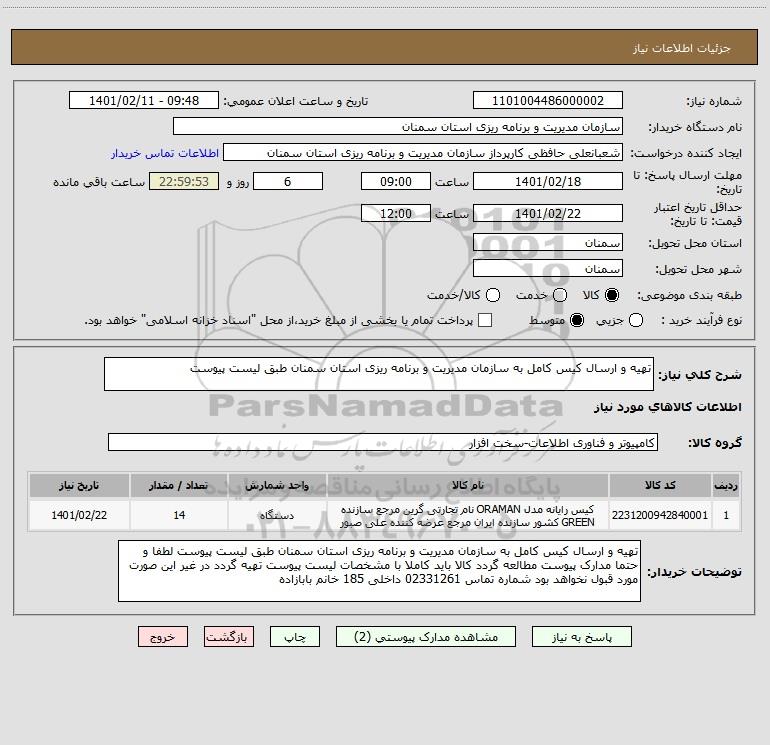Image resolution: width=770 pixels, height=745 pixels.
Task: Click the 'کد کالا' column header
Action: [660, 485]
